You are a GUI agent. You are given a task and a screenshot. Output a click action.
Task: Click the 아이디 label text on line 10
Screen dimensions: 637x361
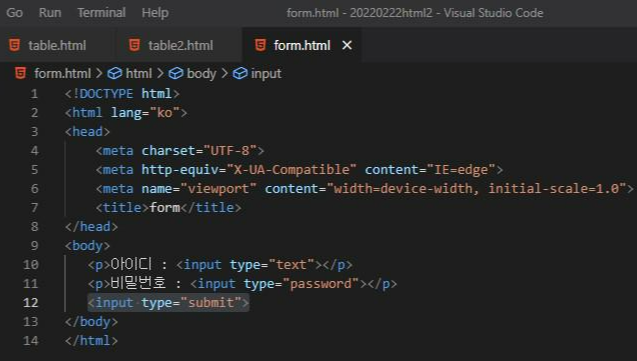[x=131, y=264]
